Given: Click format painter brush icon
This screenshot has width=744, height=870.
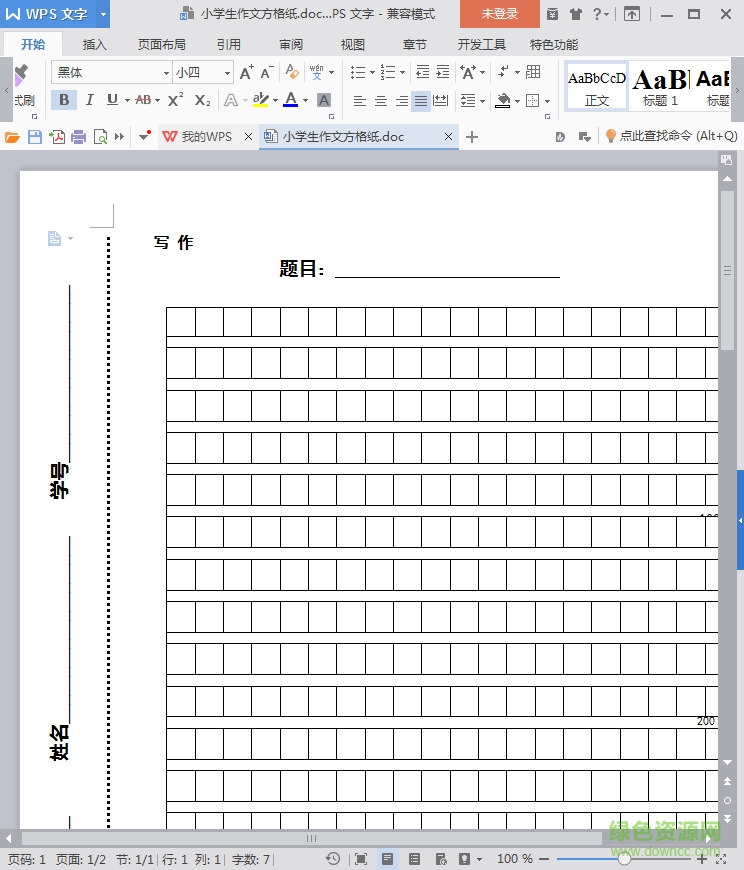Looking at the screenshot, I should pos(21,74).
